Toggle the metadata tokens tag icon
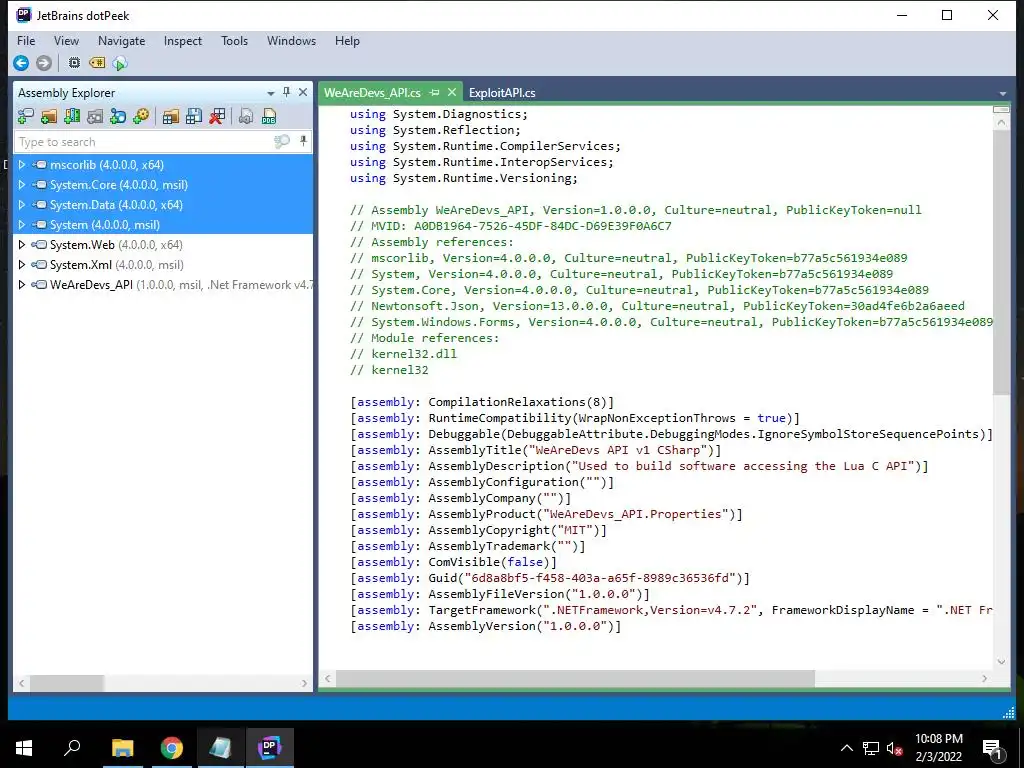 (x=97, y=63)
